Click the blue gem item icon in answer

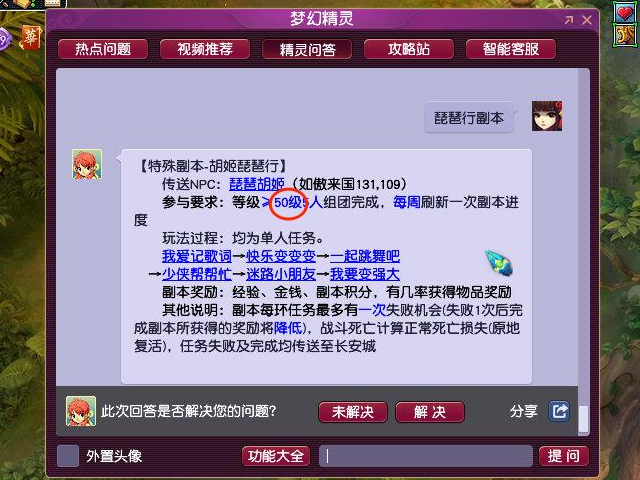500,264
